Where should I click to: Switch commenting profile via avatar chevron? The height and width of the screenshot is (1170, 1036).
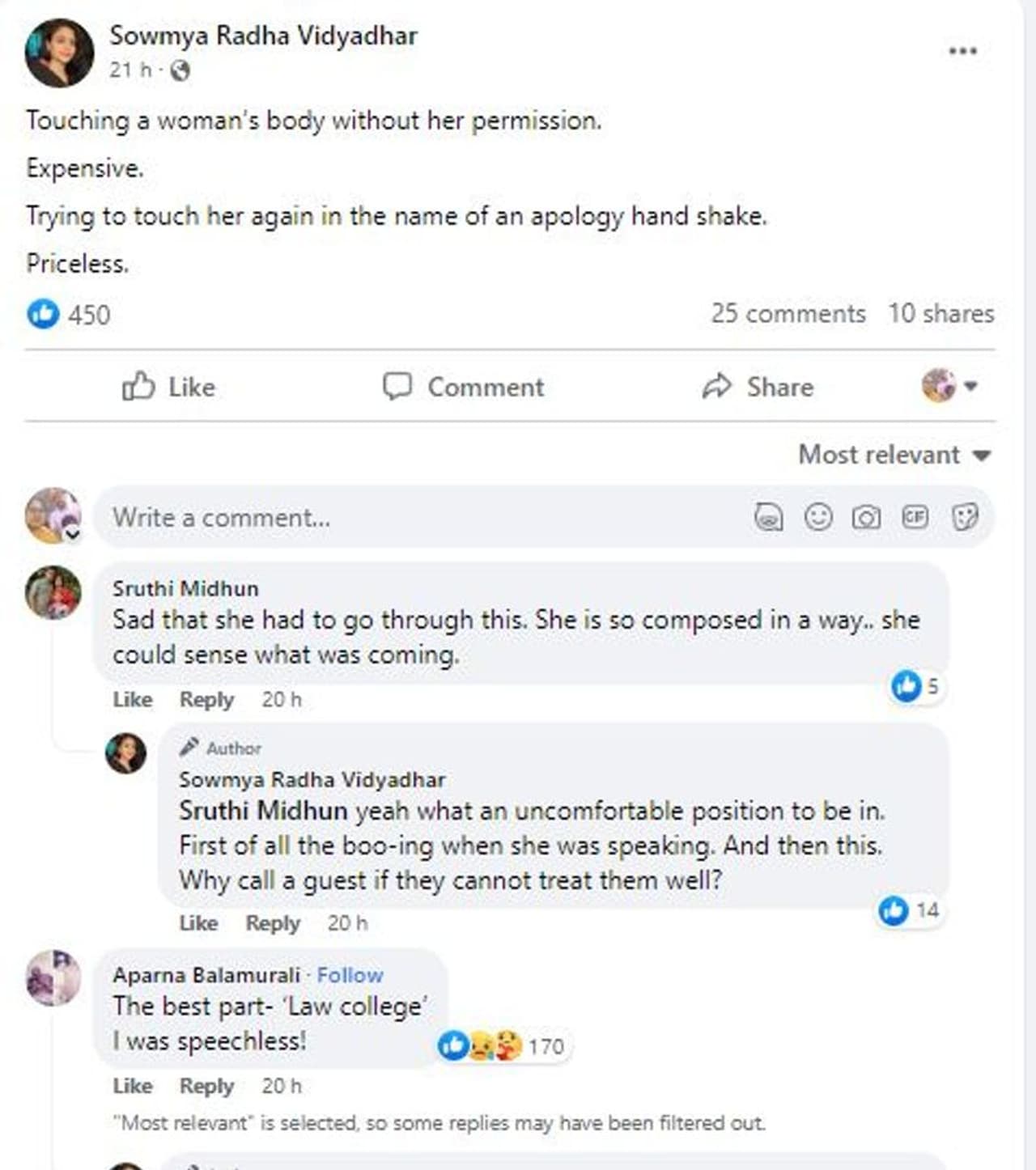pos(72,534)
